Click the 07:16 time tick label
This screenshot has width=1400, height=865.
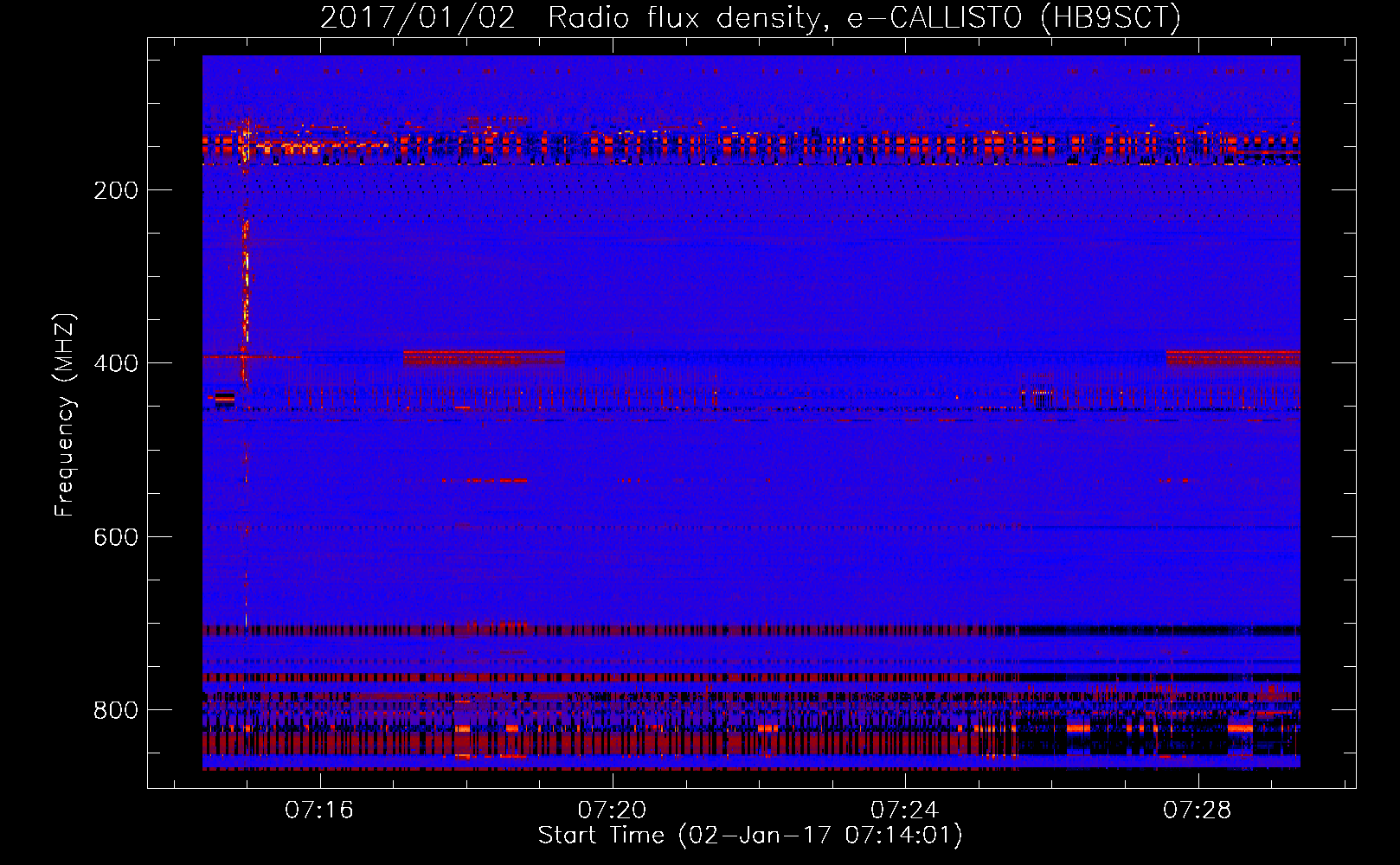click(319, 811)
